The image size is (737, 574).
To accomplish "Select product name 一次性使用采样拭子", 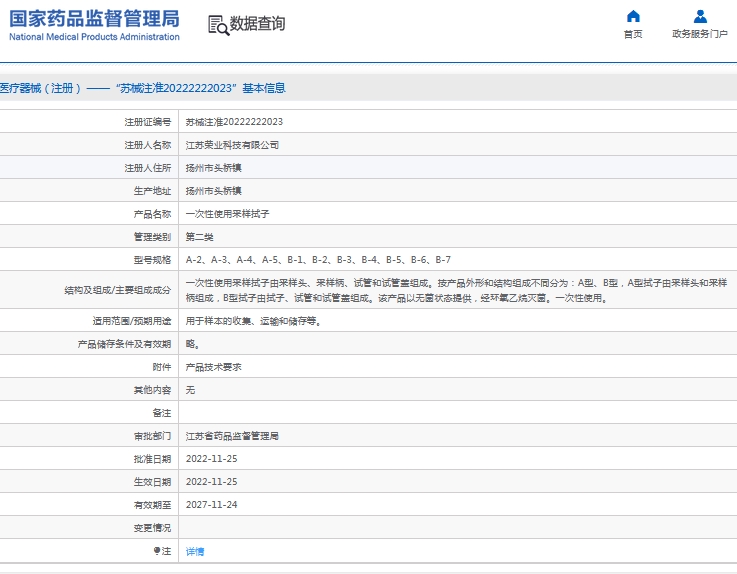I will pyautogui.click(x=227, y=214).
